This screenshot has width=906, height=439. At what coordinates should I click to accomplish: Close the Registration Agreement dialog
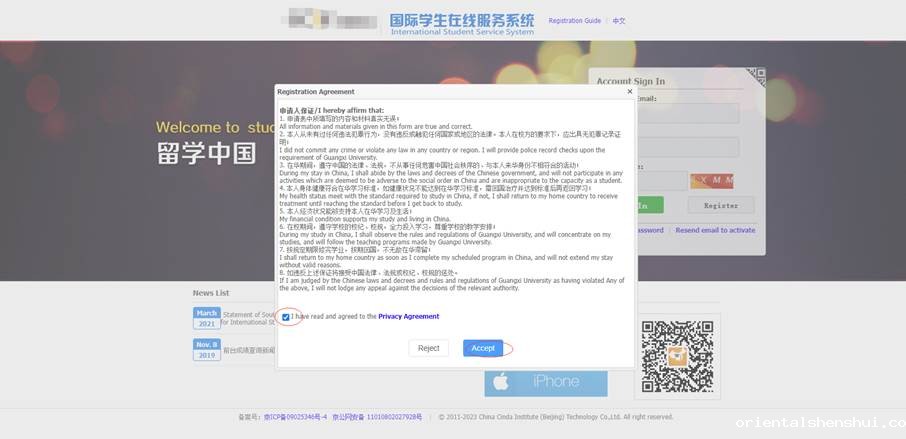pos(629,91)
